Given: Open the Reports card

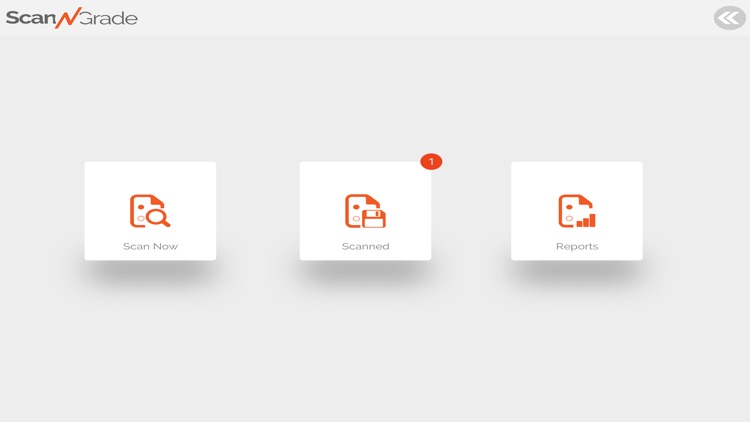Looking at the screenshot, I should [x=577, y=211].
